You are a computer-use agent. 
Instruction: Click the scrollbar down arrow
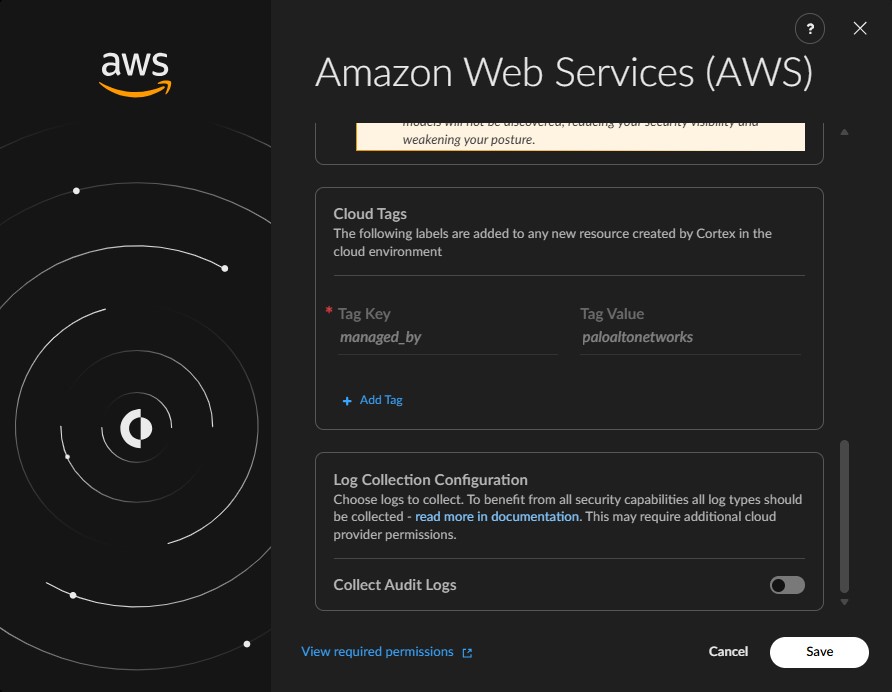pyautogui.click(x=844, y=602)
